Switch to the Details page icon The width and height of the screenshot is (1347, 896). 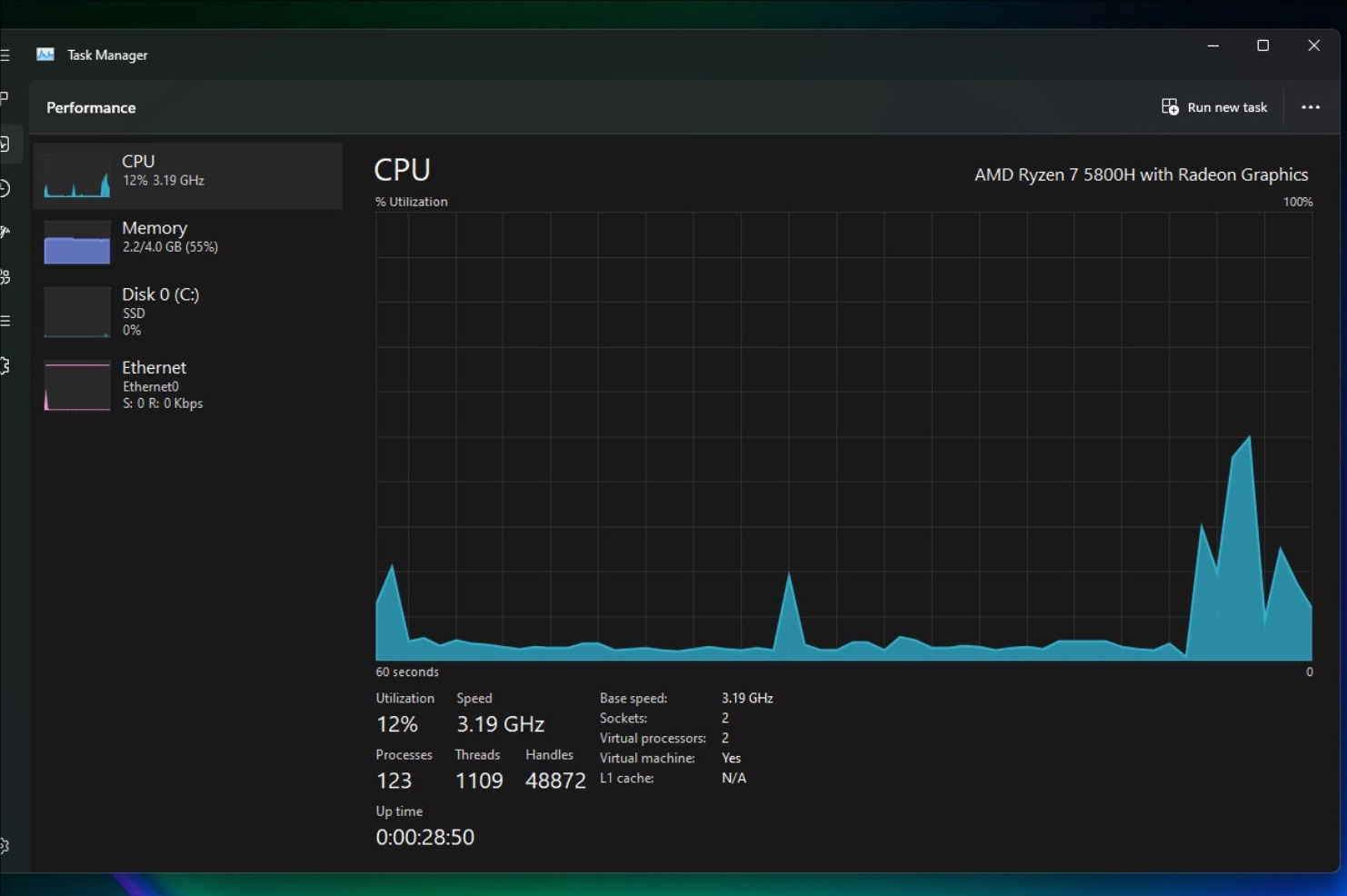click(5, 321)
